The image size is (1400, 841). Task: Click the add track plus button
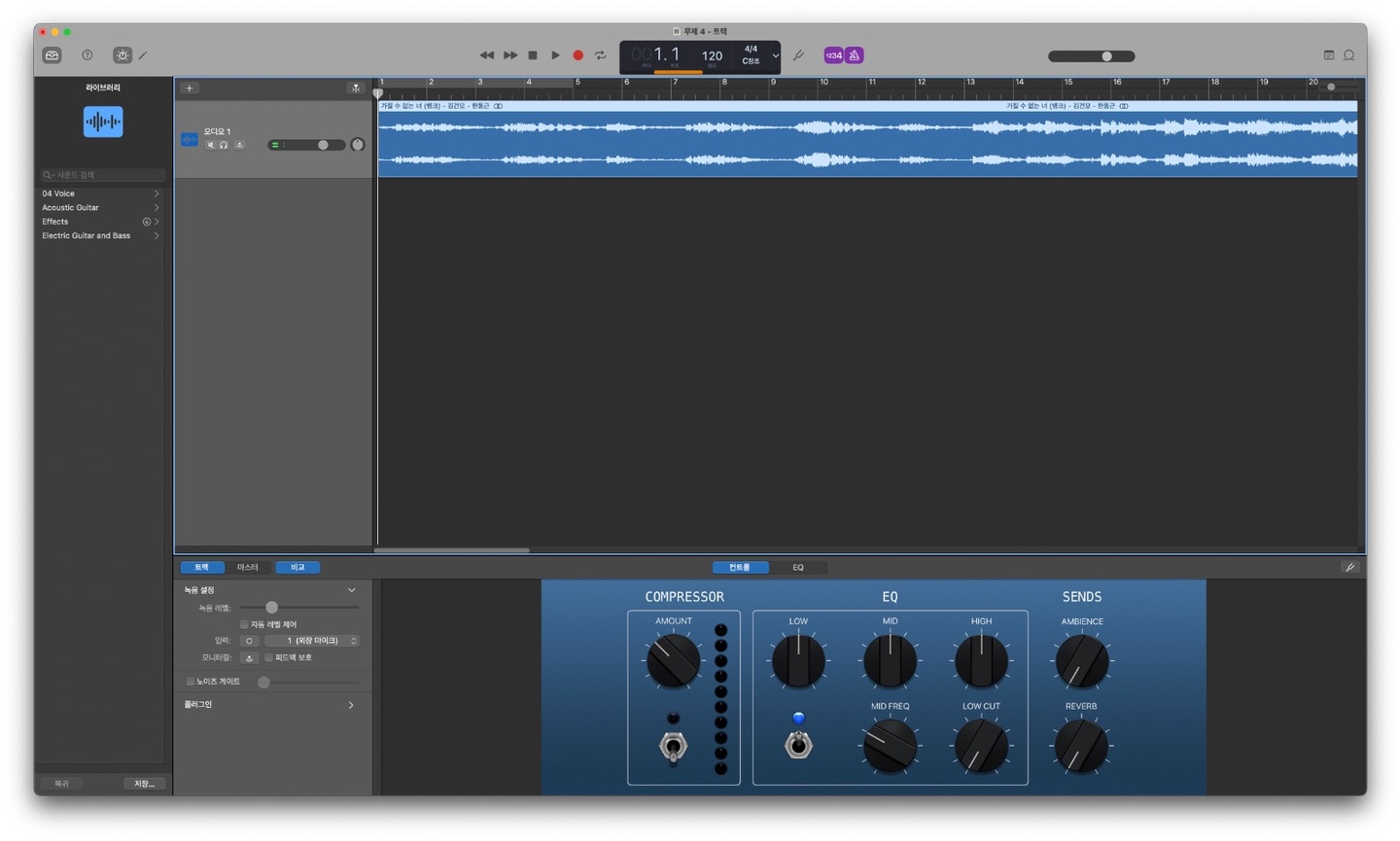tap(190, 88)
